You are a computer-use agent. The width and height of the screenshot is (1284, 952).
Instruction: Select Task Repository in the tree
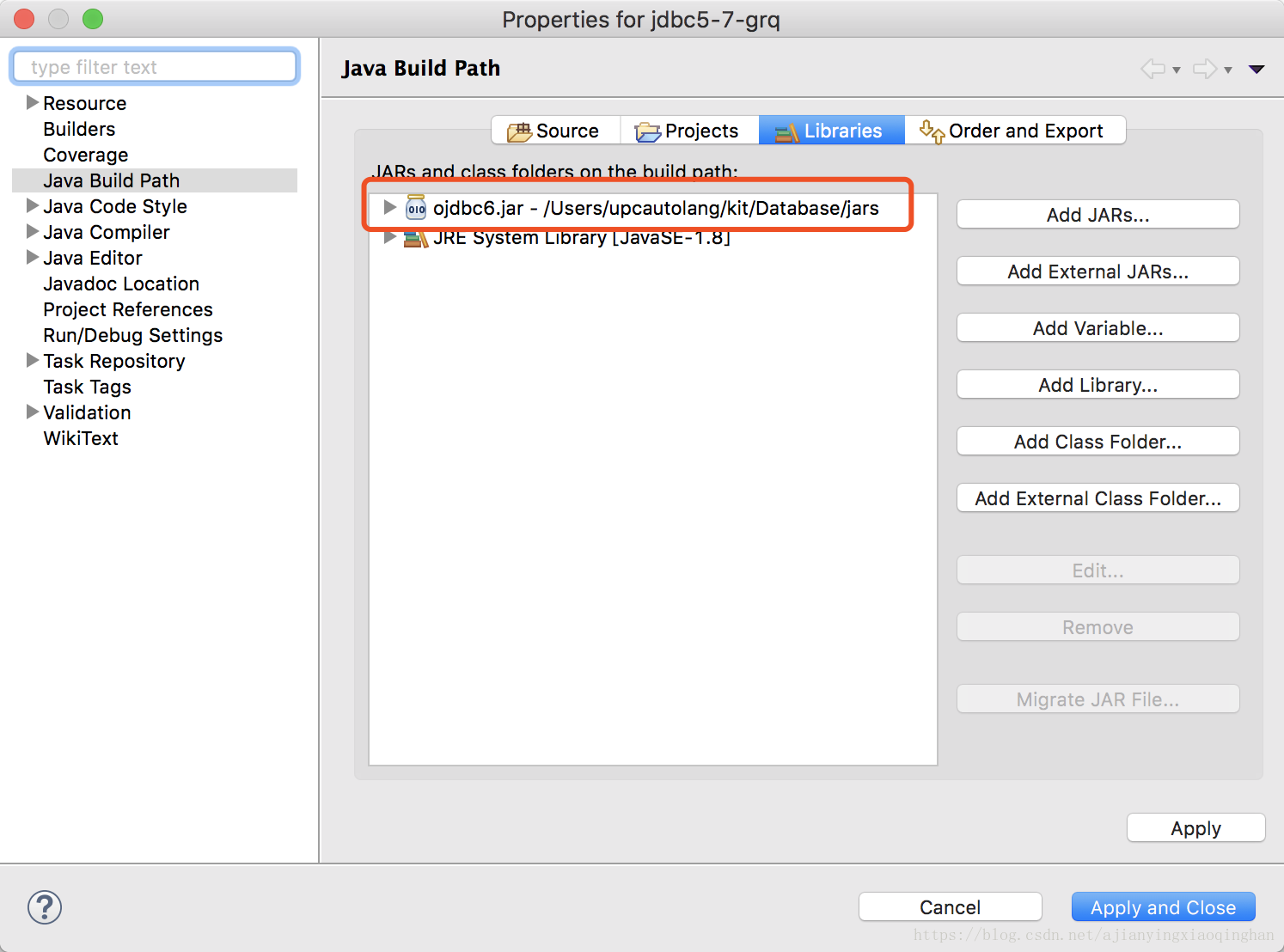(114, 361)
